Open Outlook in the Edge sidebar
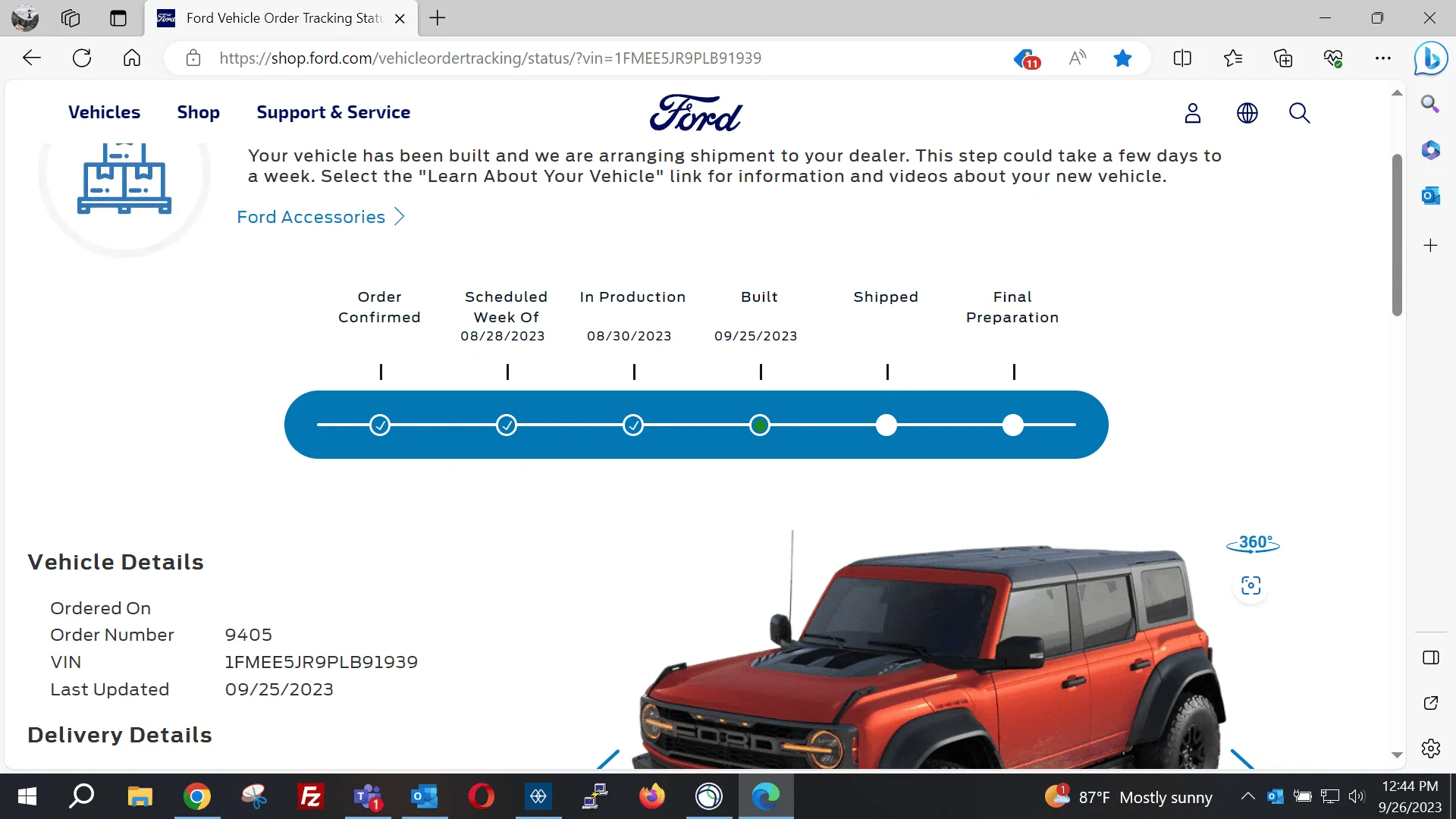Screen dimensions: 1456x819 pos(1430,196)
